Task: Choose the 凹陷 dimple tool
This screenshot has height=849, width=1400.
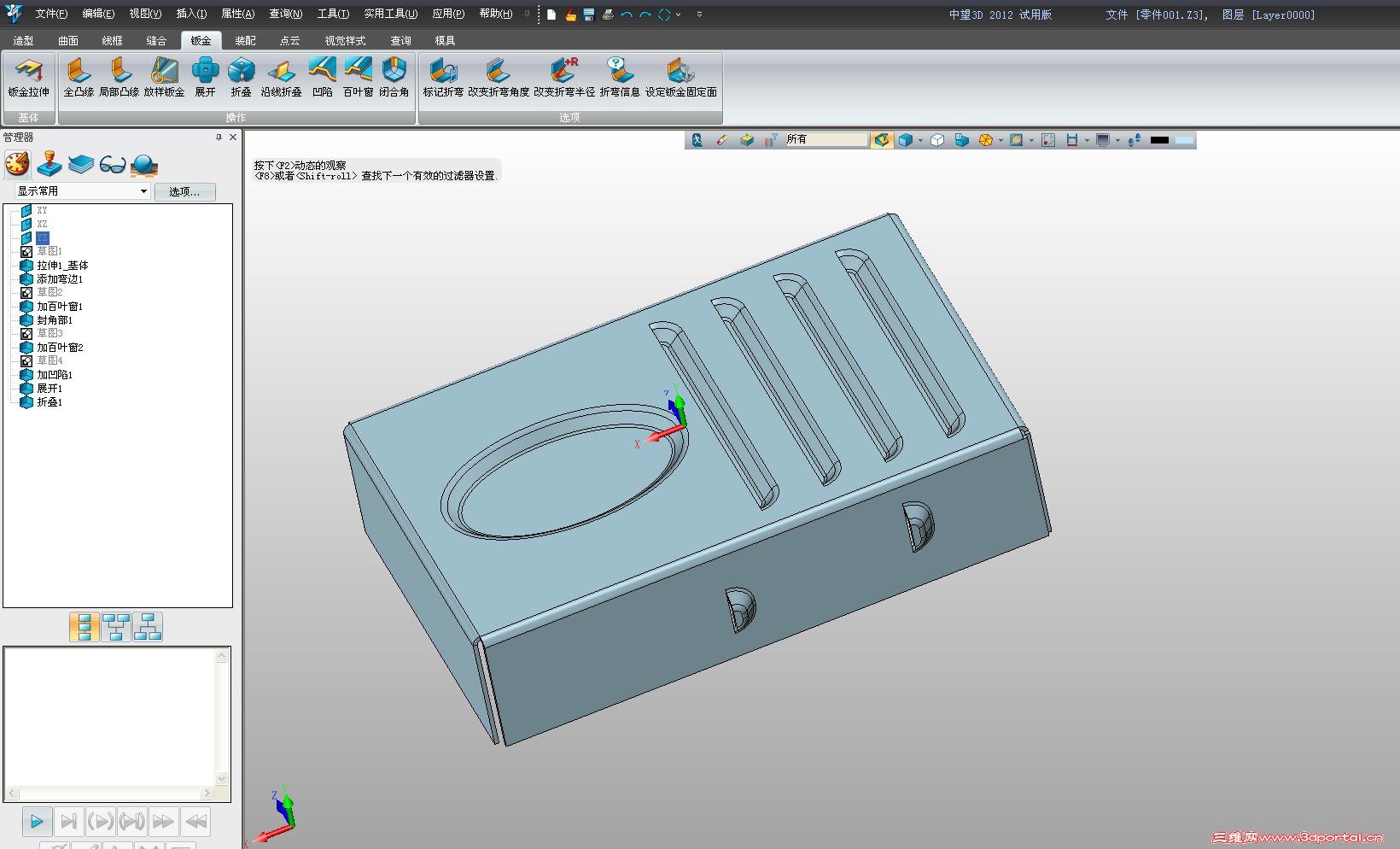Action: (323, 79)
